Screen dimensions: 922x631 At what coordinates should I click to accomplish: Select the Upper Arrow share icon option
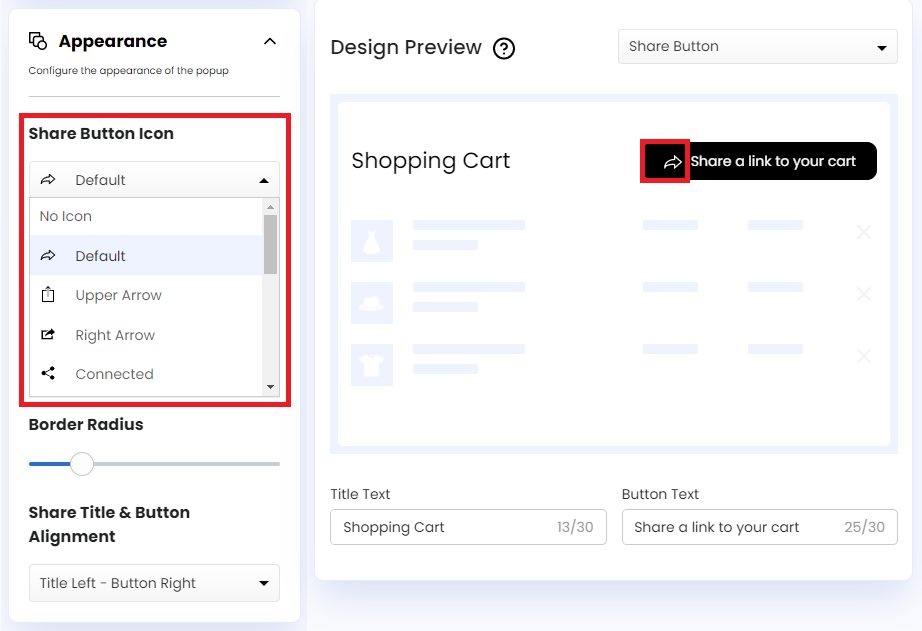tap(118, 295)
